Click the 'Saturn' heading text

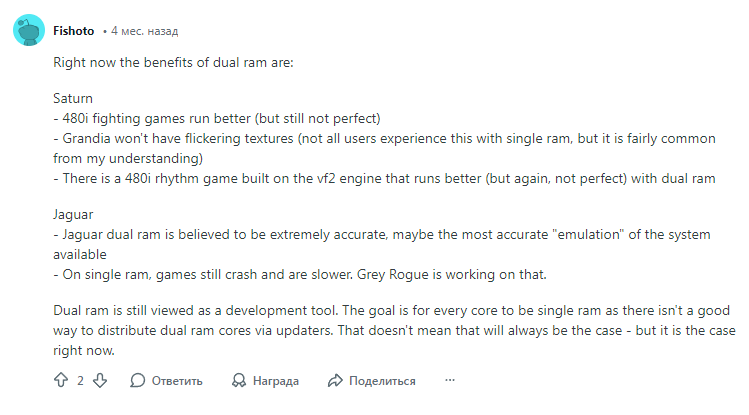pos(73,99)
